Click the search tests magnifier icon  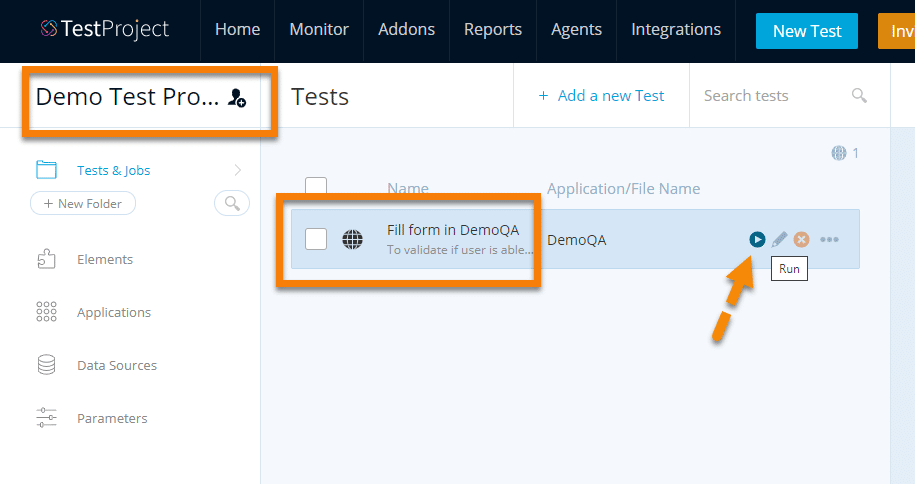click(x=859, y=95)
